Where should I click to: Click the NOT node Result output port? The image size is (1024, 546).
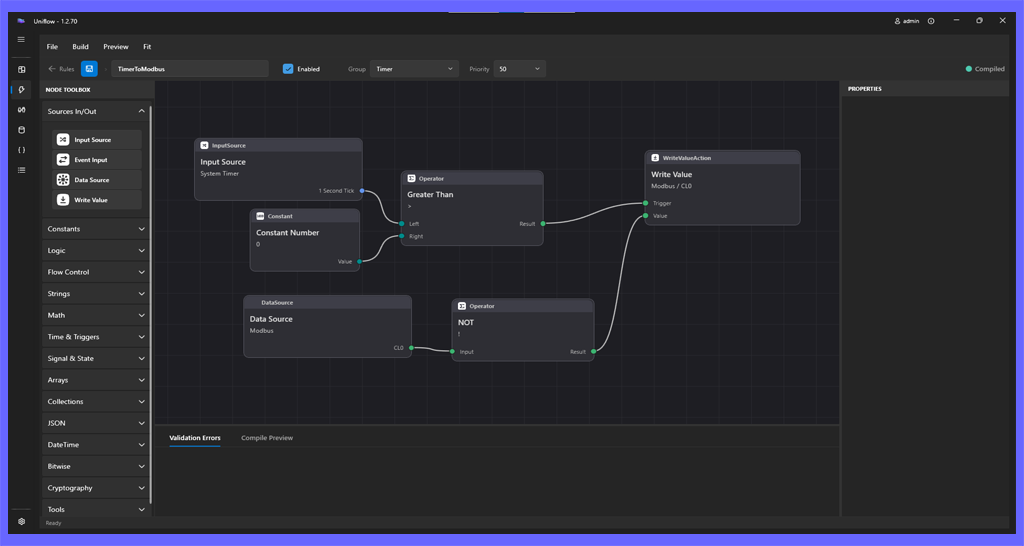click(x=594, y=352)
